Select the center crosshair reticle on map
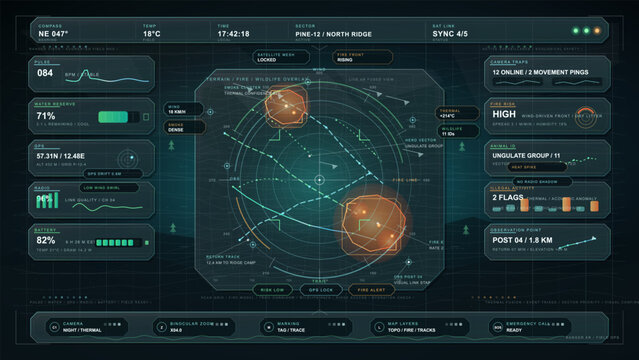The width and height of the screenshot is (639, 360). coord(320,179)
